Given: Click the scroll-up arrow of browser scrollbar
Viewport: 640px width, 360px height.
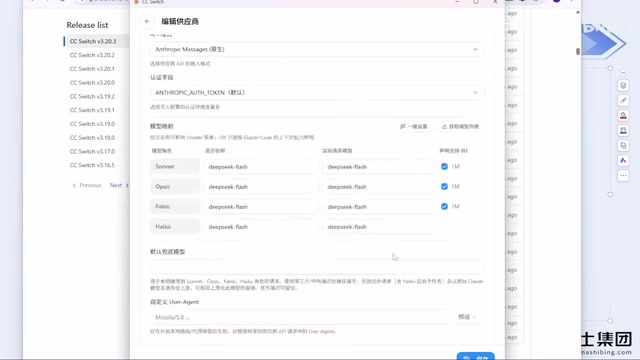Looking at the screenshot, I should (578, 12).
